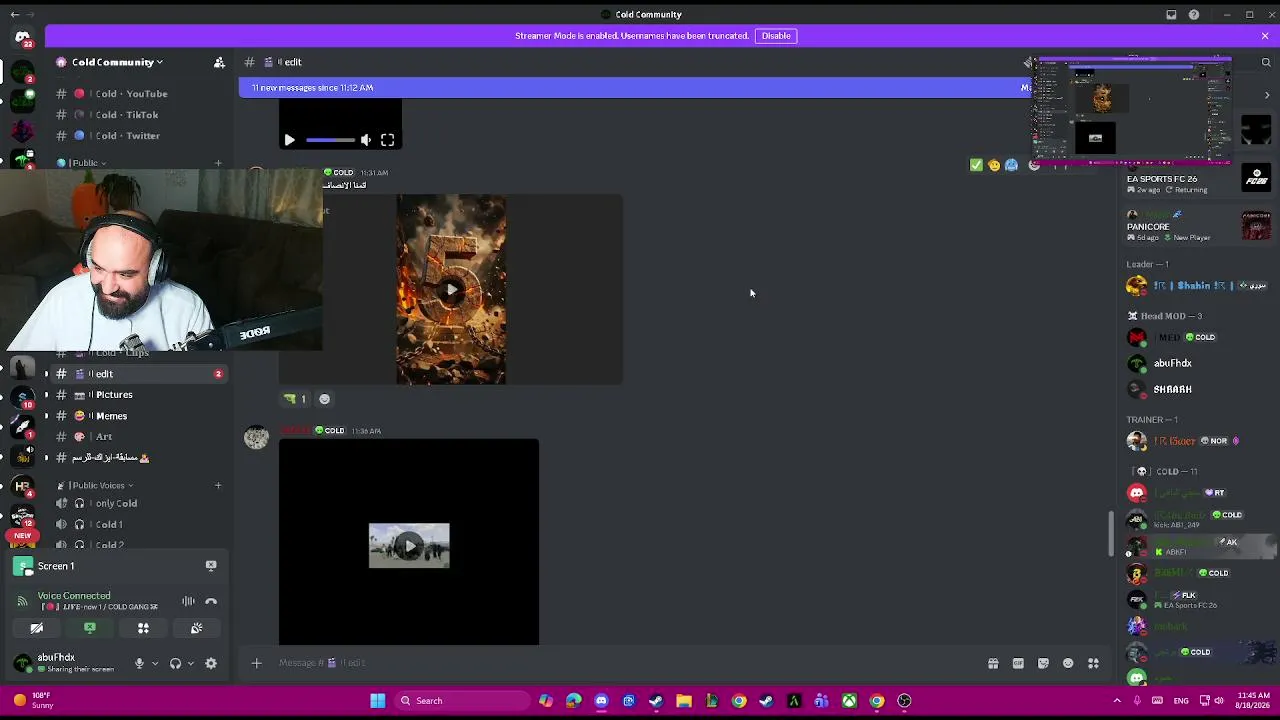This screenshot has width=1280, height=720.
Task: Mute the top video's speaker icon
Action: (x=366, y=140)
